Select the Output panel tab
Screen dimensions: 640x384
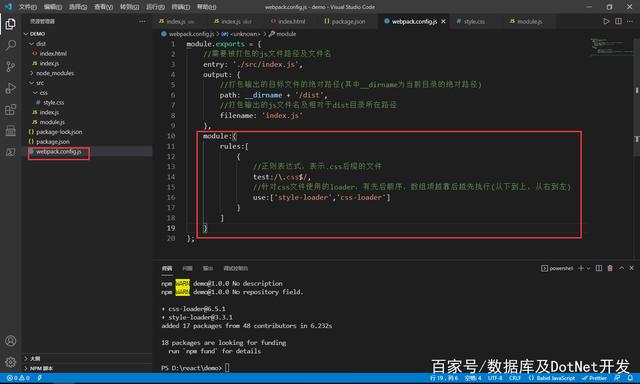[208, 268]
